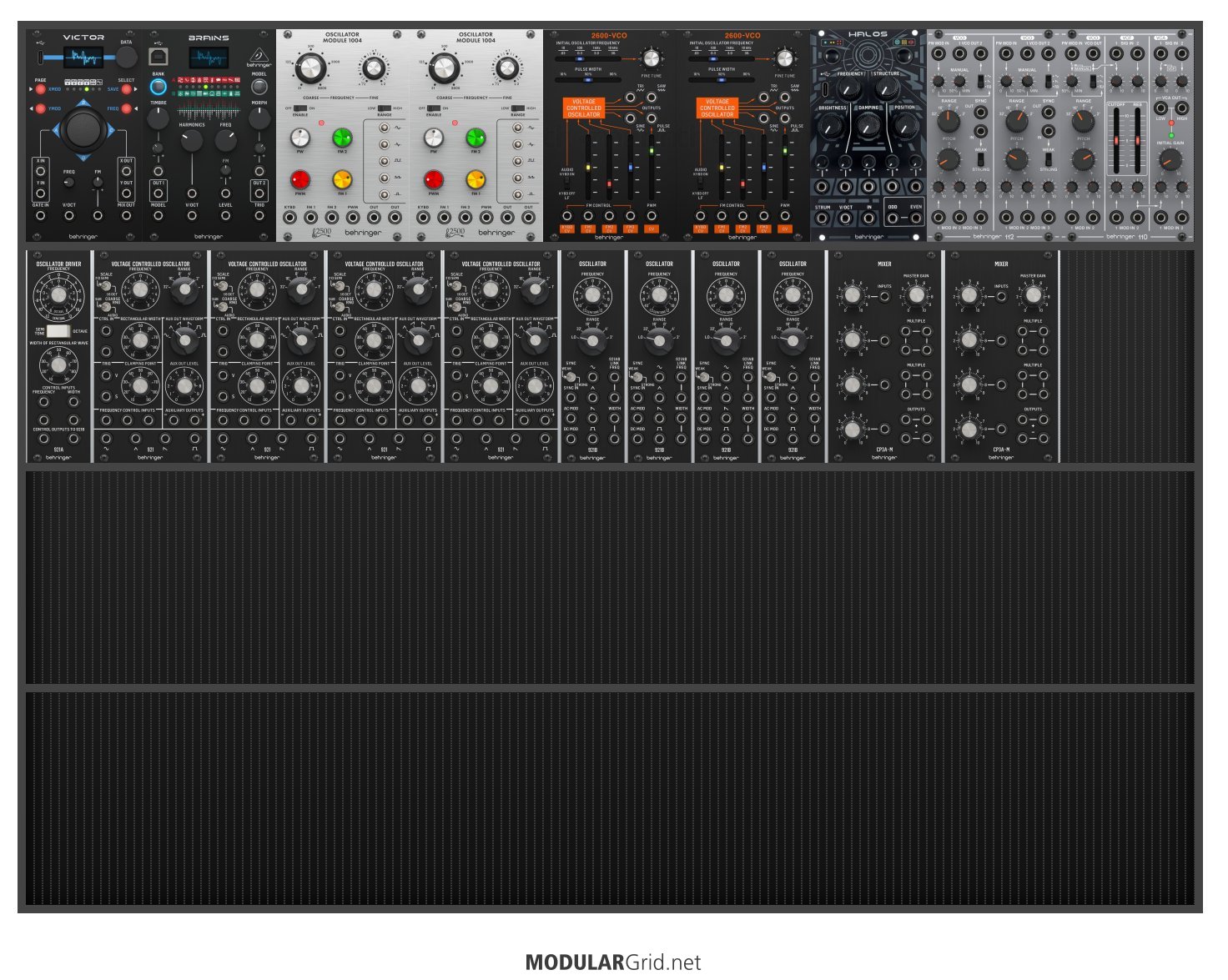Screen dimensions: 1228x980
Task: Click the Behringer triangle logo on Brains
Action: [x=259, y=55]
